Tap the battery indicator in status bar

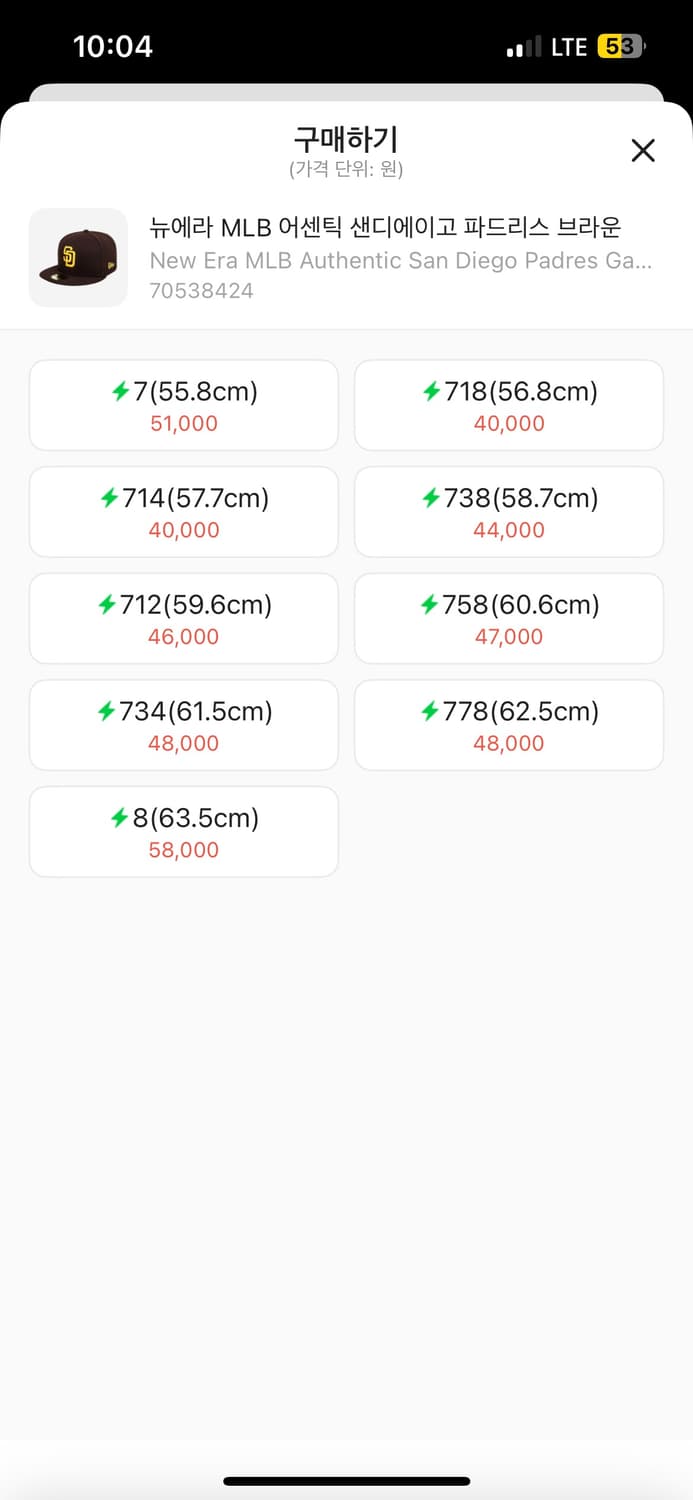point(621,47)
